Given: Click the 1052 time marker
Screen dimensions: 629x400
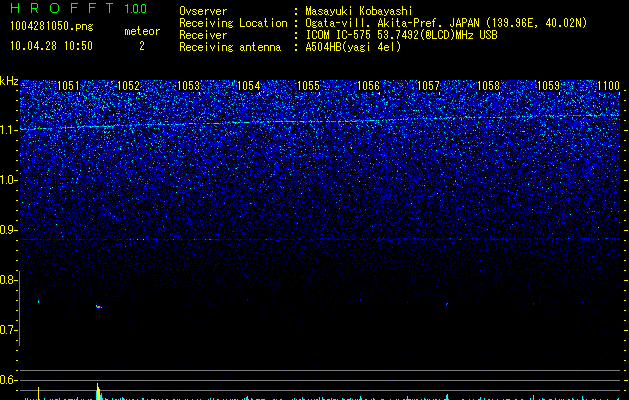Looking at the screenshot, I should [x=128, y=86].
